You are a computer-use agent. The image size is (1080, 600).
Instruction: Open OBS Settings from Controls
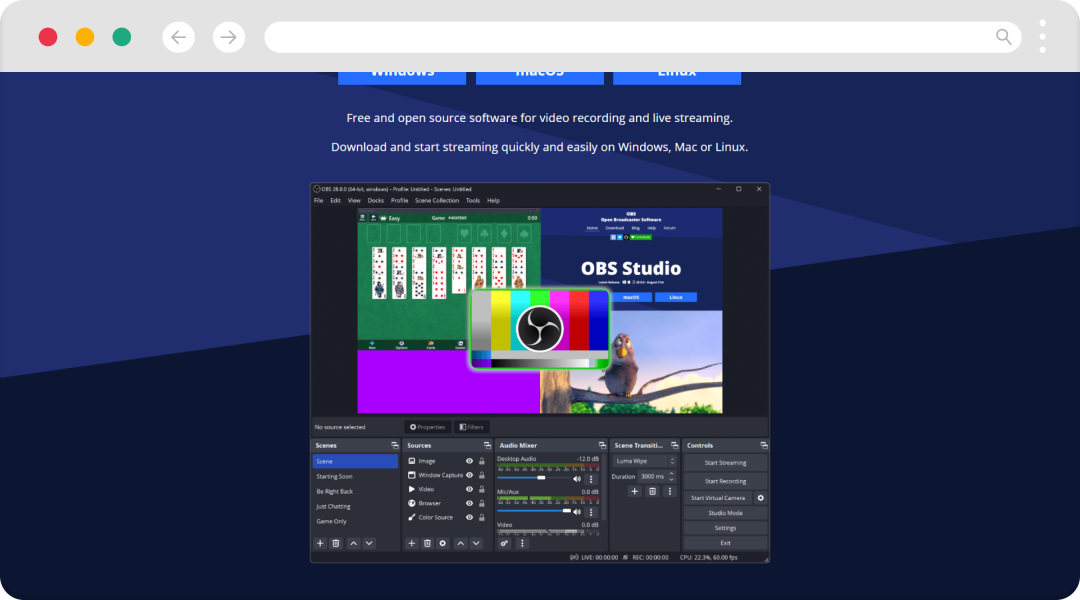[725, 528]
